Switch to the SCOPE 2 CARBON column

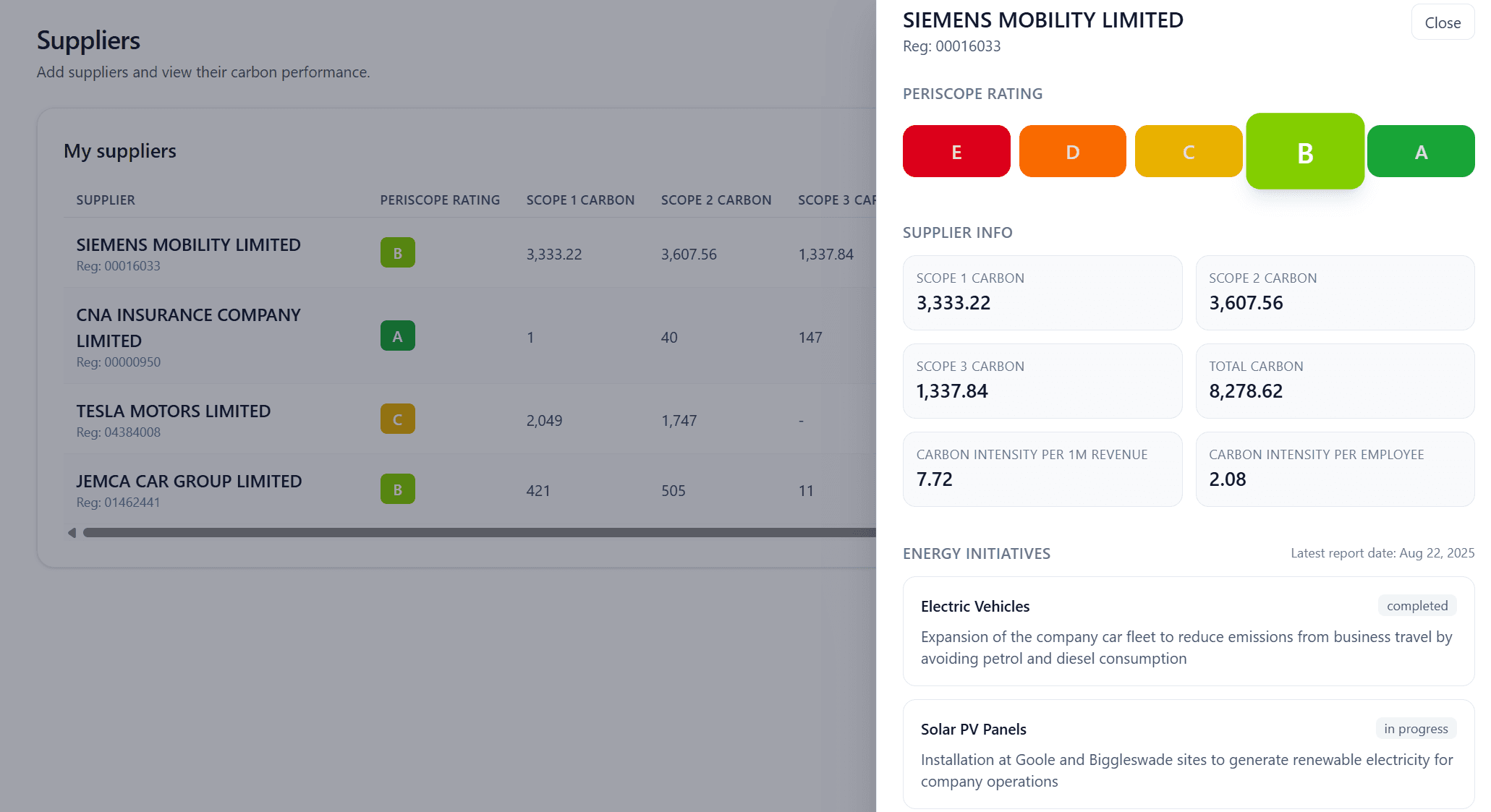tap(716, 200)
